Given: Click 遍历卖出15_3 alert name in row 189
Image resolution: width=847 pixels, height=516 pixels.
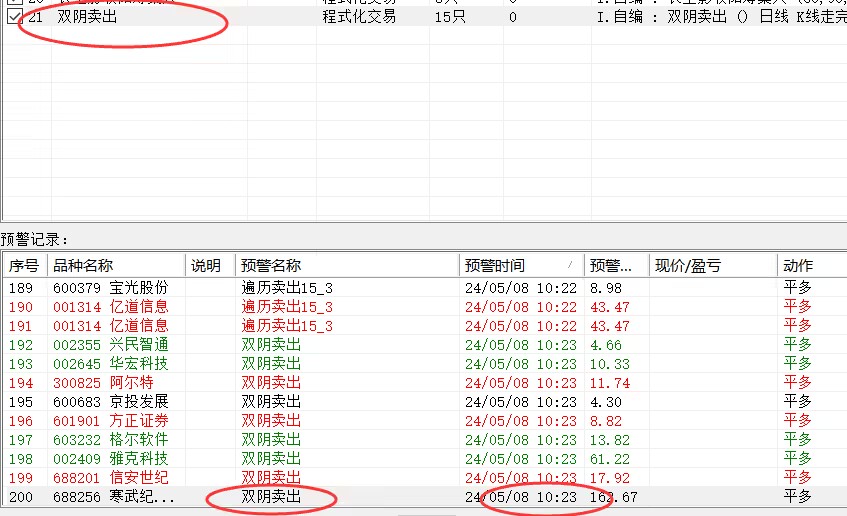Looking at the screenshot, I should tap(287, 288).
